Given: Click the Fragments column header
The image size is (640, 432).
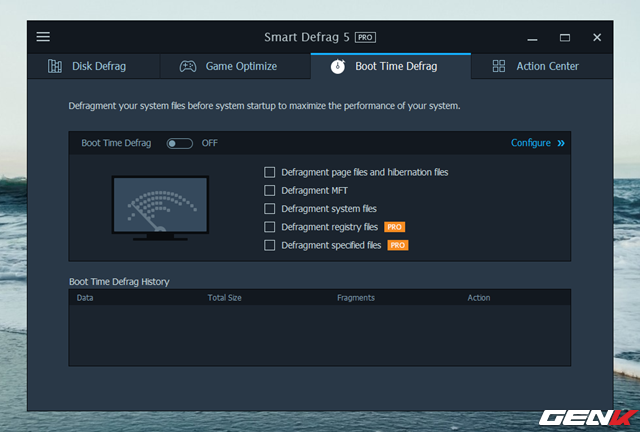Looking at the screenshot, I should pos(356,298).
